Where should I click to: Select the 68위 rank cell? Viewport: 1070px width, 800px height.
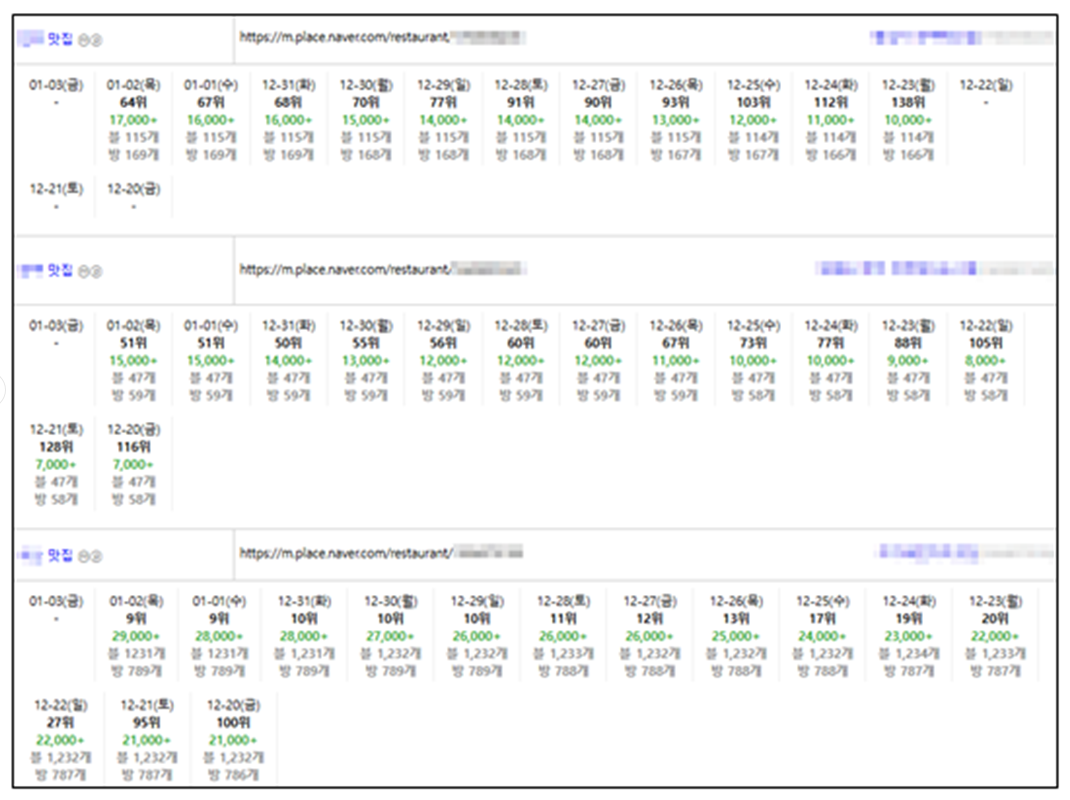point(288,102)
